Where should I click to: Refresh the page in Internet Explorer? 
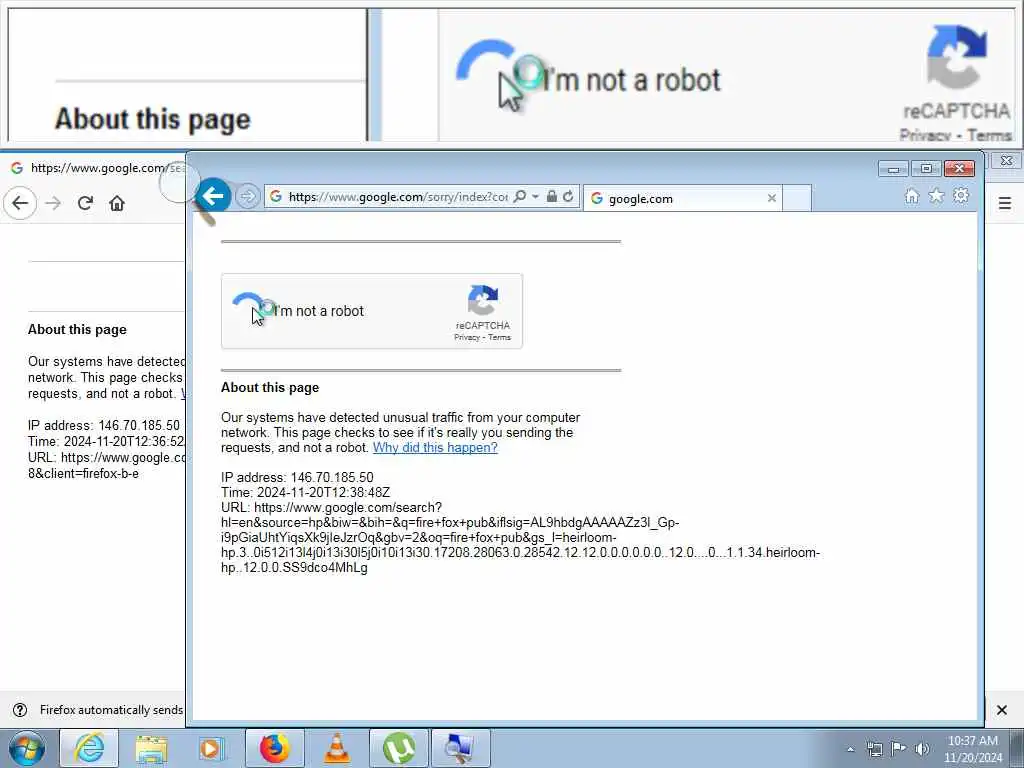[x=568, y=196]
